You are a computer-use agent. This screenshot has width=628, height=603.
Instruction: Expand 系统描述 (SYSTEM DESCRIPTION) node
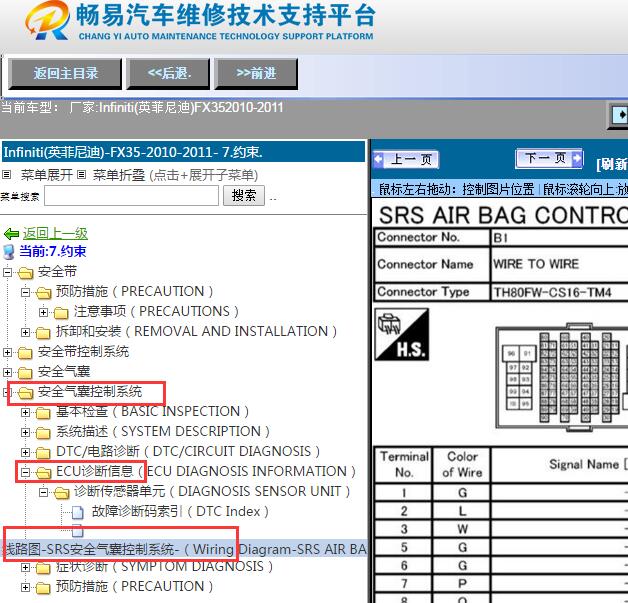(x=25, y=432)
